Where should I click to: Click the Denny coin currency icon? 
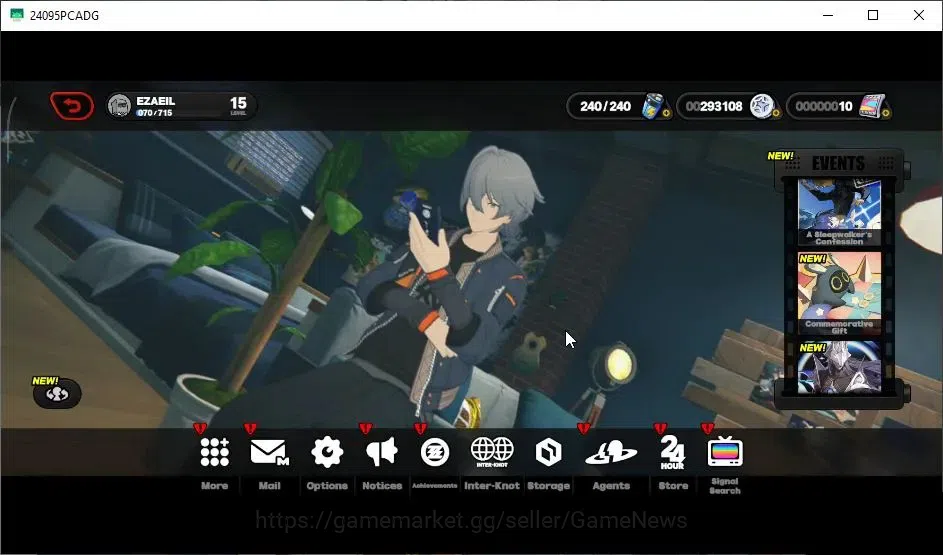(762, 106)
